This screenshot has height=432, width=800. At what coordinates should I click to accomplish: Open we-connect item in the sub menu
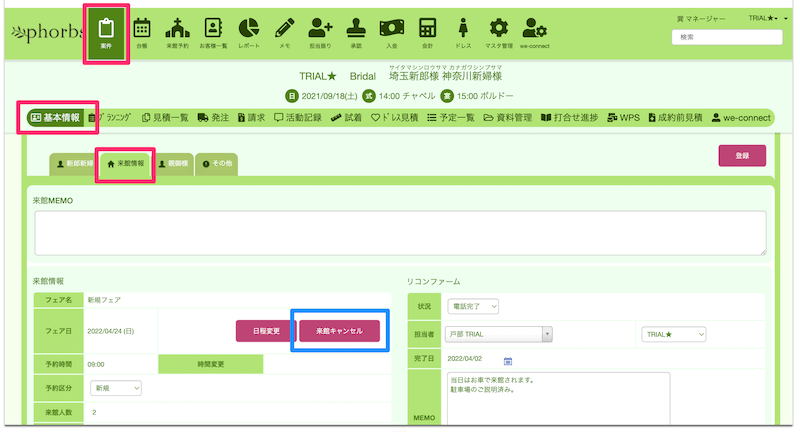(x=741, y=118)
